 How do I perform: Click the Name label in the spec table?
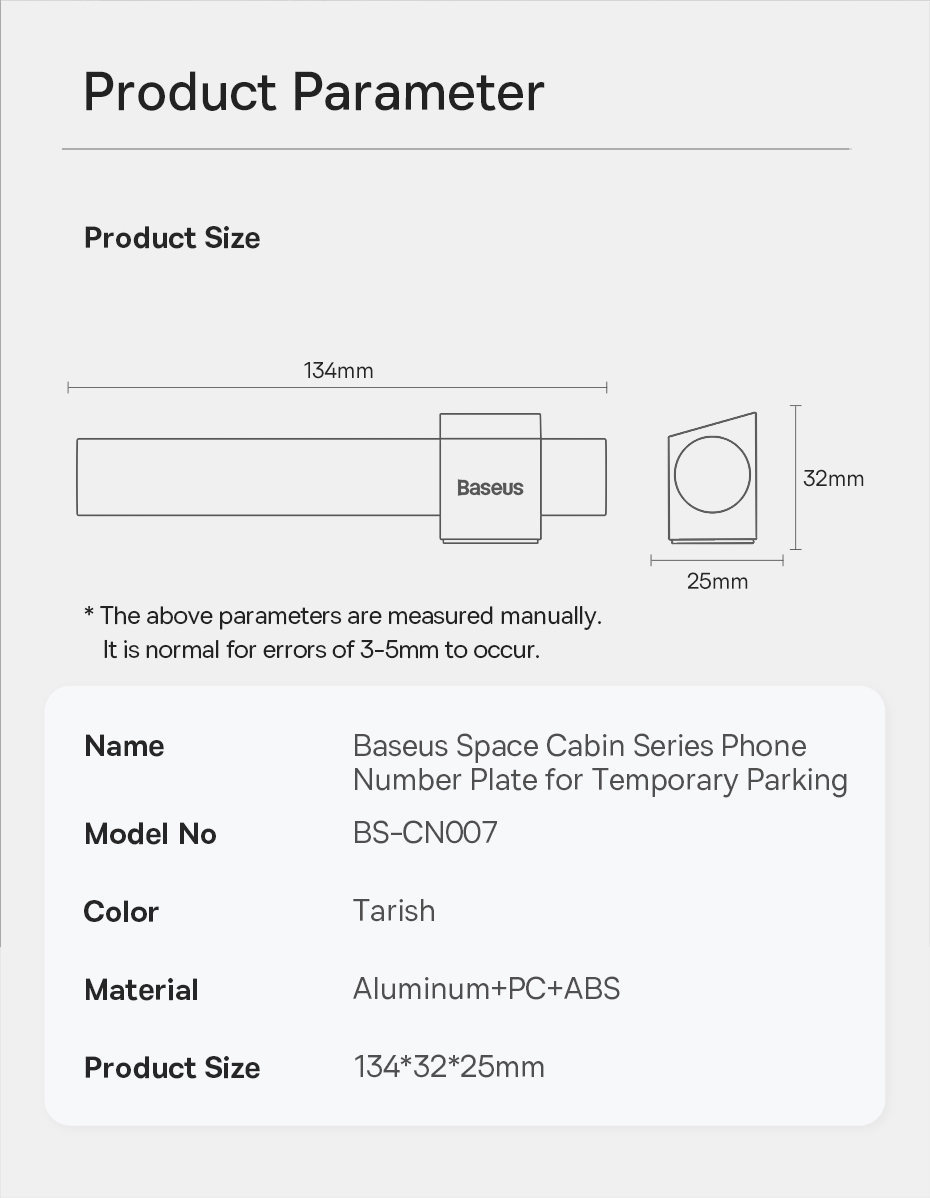point(124,746)
